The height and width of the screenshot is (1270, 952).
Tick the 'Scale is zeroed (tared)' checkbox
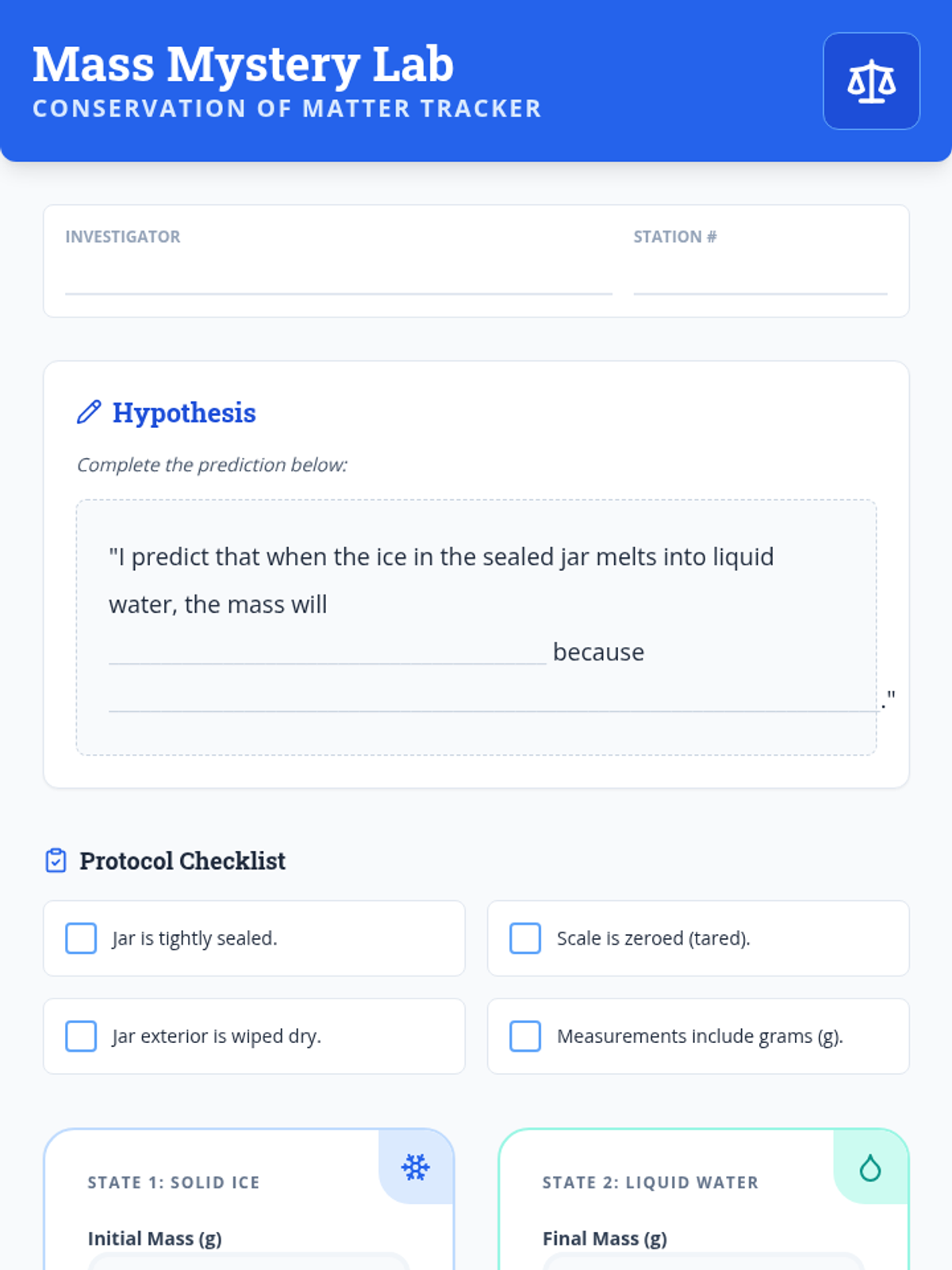coord(525,938)
